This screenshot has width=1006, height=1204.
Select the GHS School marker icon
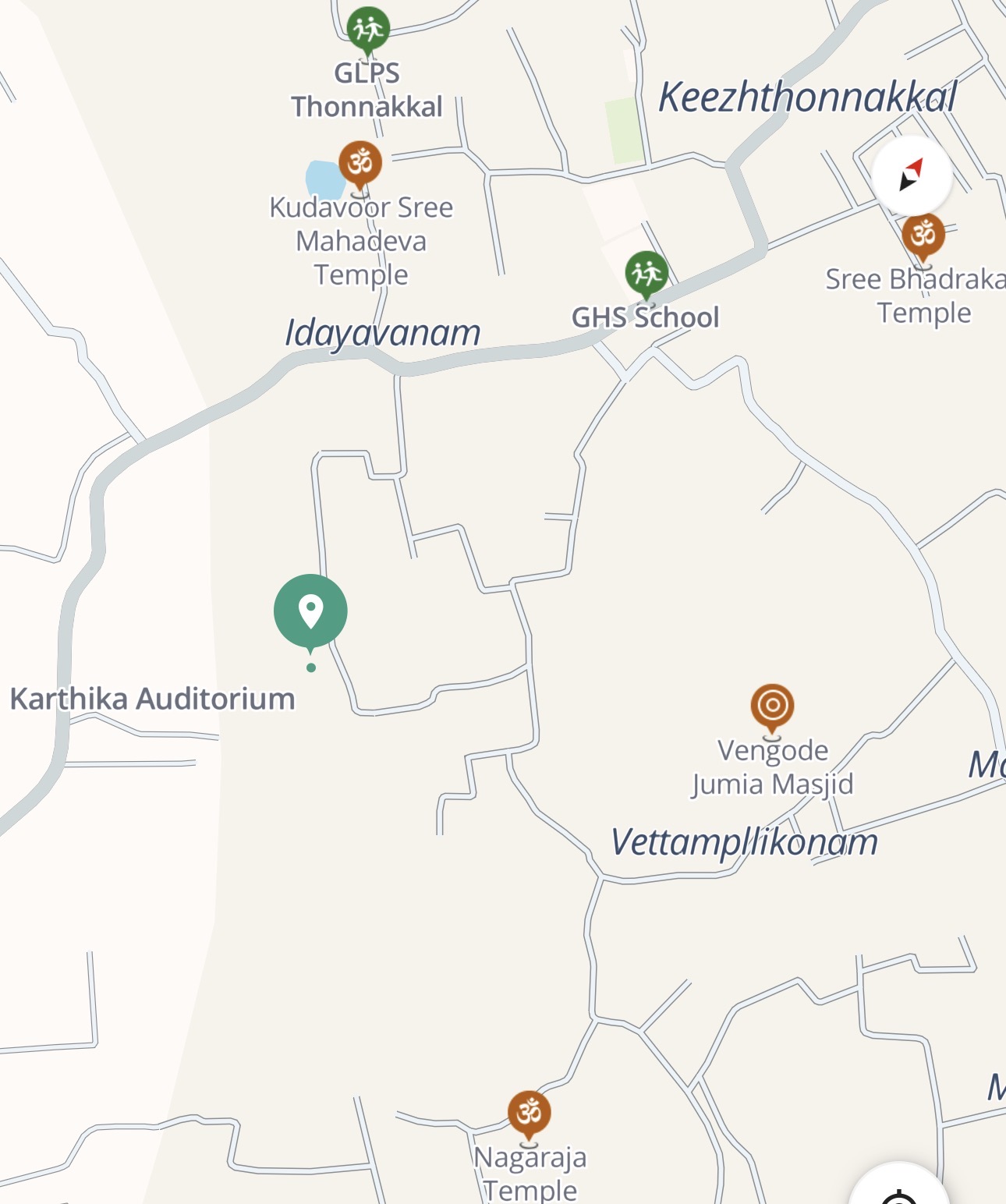(646, 274)
